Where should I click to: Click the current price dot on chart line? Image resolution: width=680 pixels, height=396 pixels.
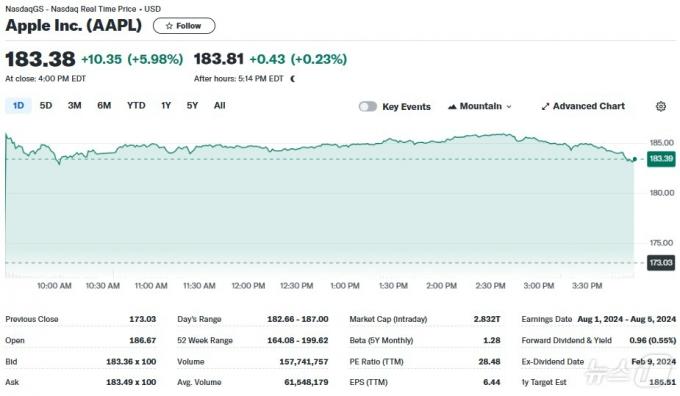[634, 159]
